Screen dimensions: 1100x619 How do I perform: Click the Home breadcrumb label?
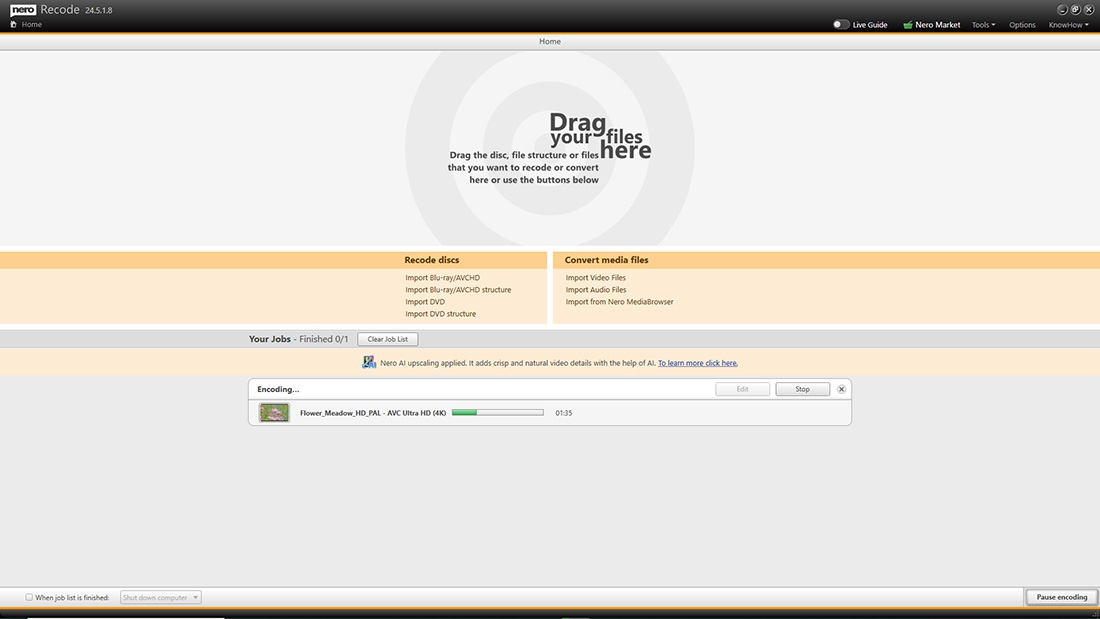[32, 25]
